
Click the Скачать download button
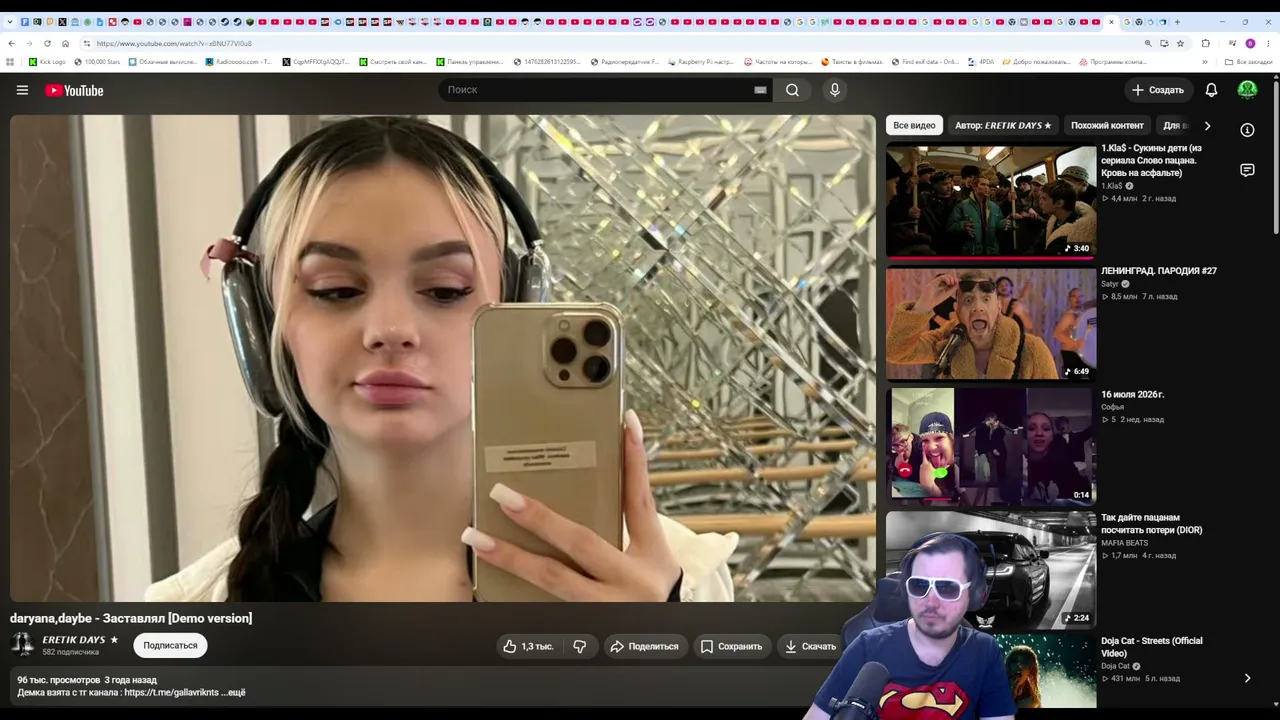click(810, 646)
